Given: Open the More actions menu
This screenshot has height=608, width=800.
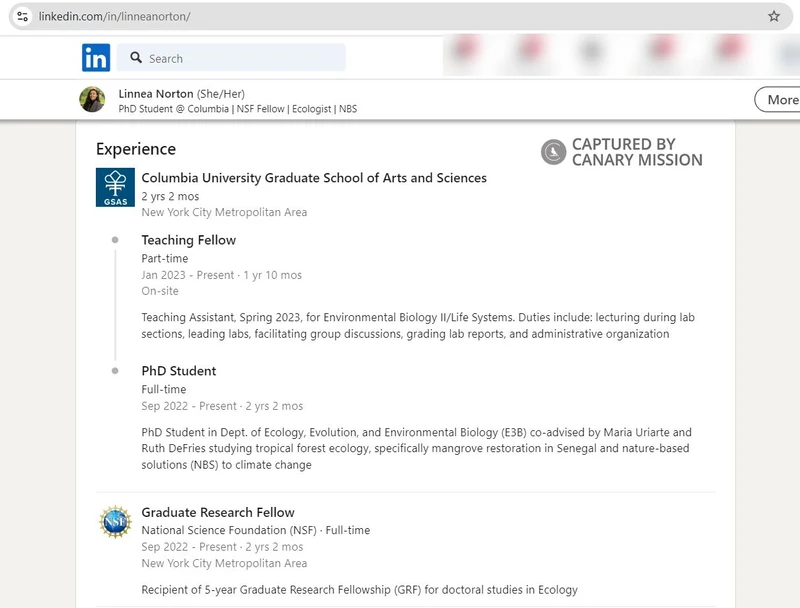Looking at the screenshot, I should point(781,100).
